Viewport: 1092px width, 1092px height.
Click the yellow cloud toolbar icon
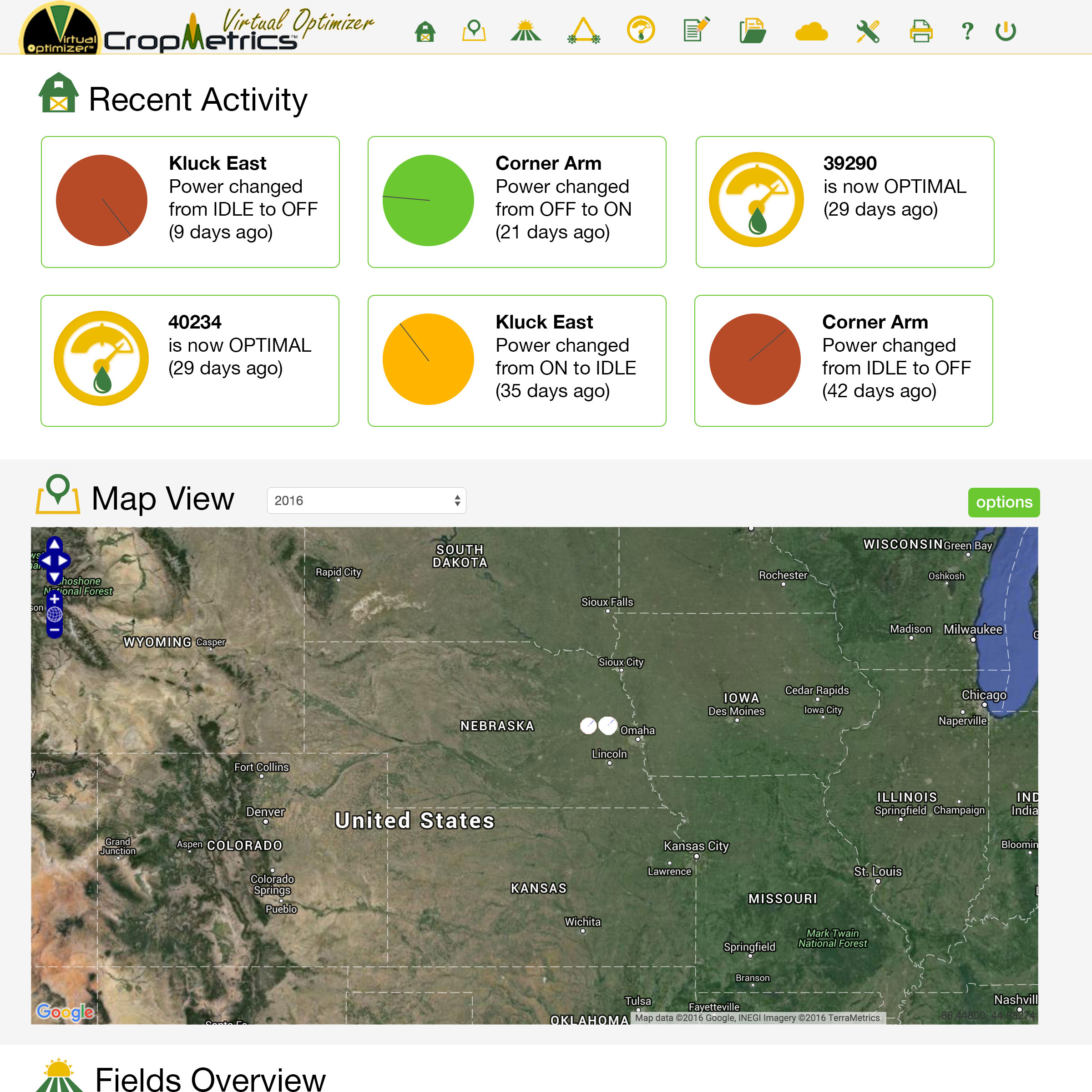click(x=811, y=32)
